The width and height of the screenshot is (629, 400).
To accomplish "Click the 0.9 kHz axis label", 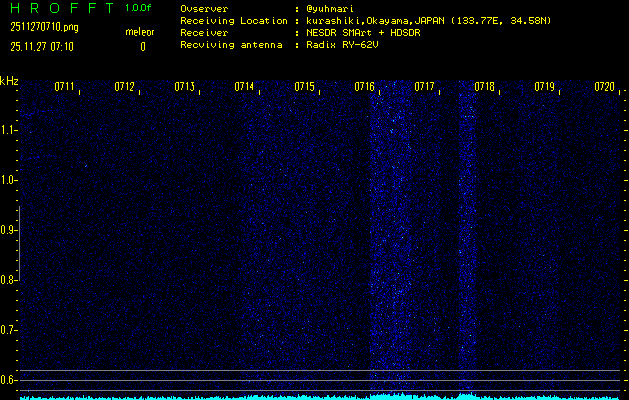I will click(x=8, y=230).
